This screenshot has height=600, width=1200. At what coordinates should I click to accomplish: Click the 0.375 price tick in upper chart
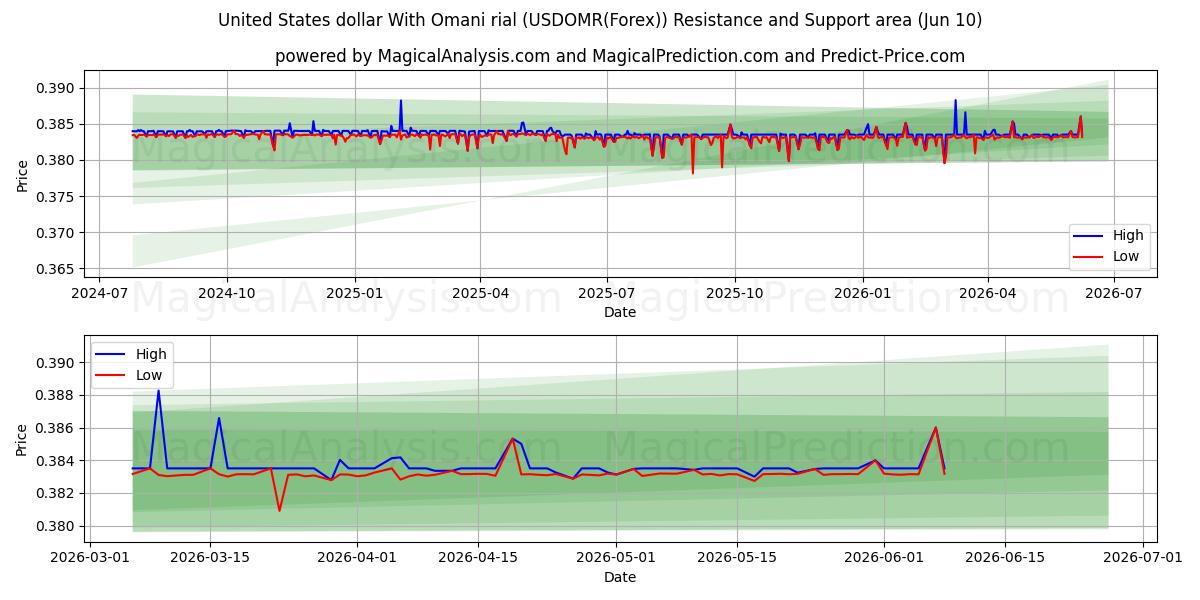57,197
